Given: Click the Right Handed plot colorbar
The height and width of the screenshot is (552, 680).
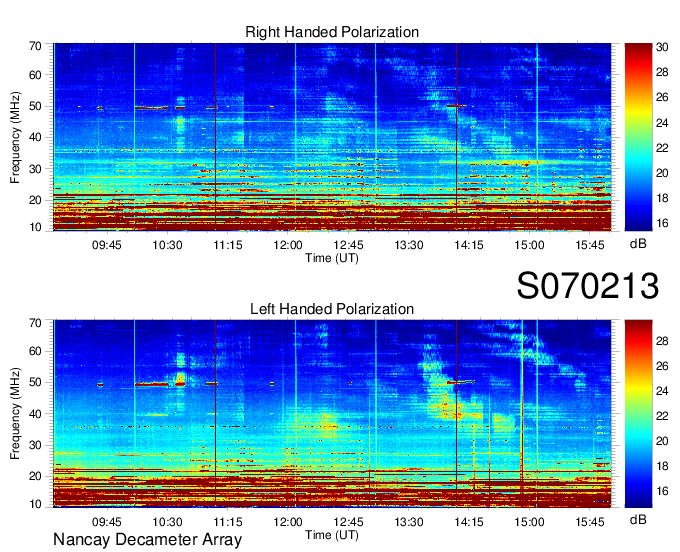Looking at the screenshot, I should click(638, 137).
